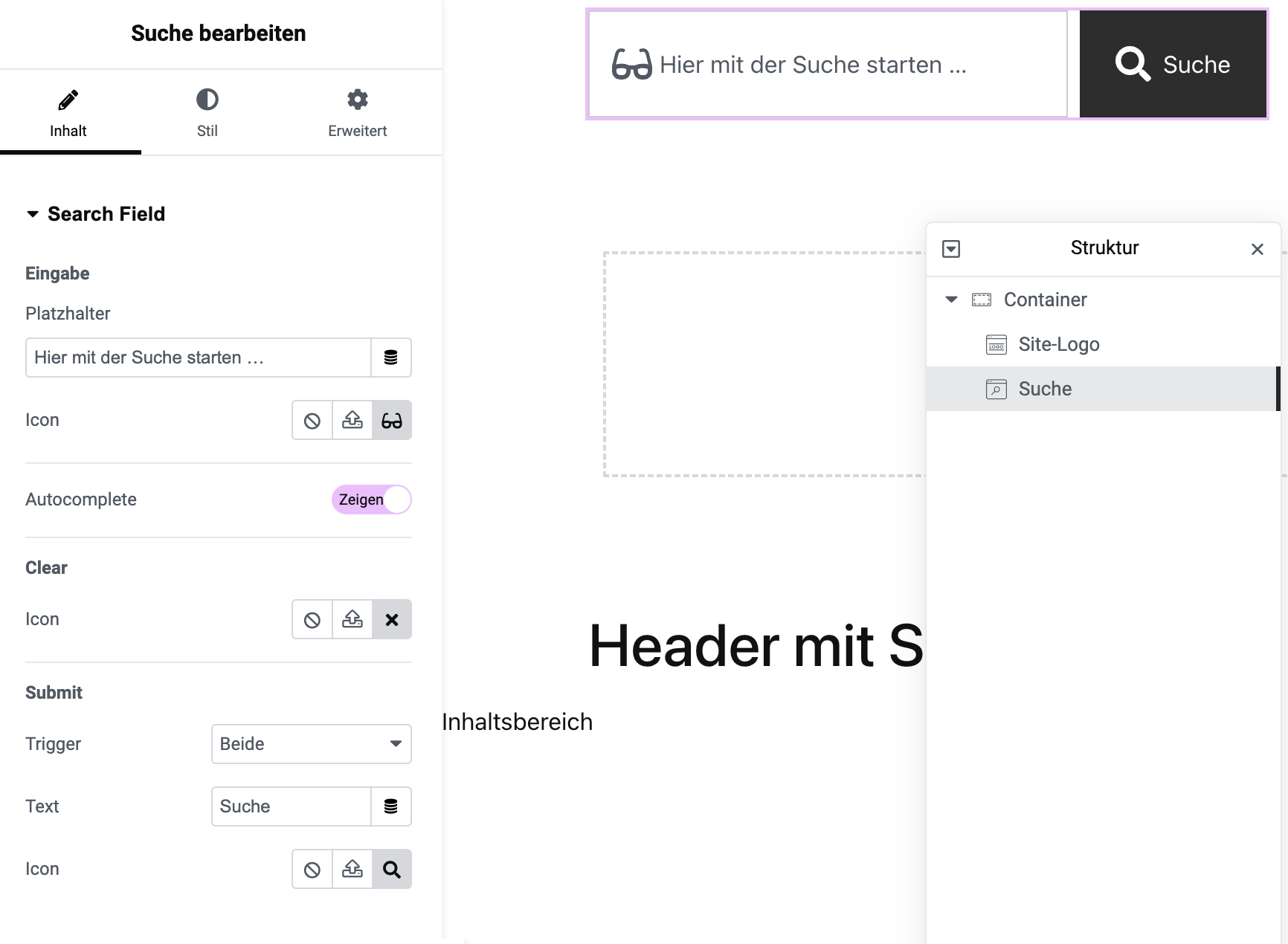
Task: Upload SVG icon for the Eingabe field
Action: tap(352, 421)
